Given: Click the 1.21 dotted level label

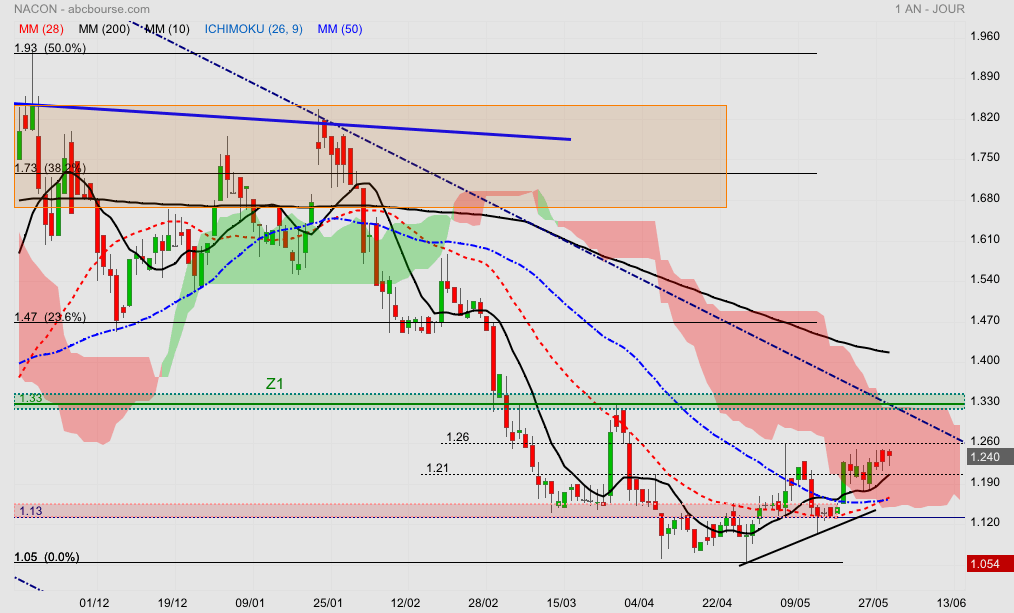Looking at the screenshot, I should [437, 468].
